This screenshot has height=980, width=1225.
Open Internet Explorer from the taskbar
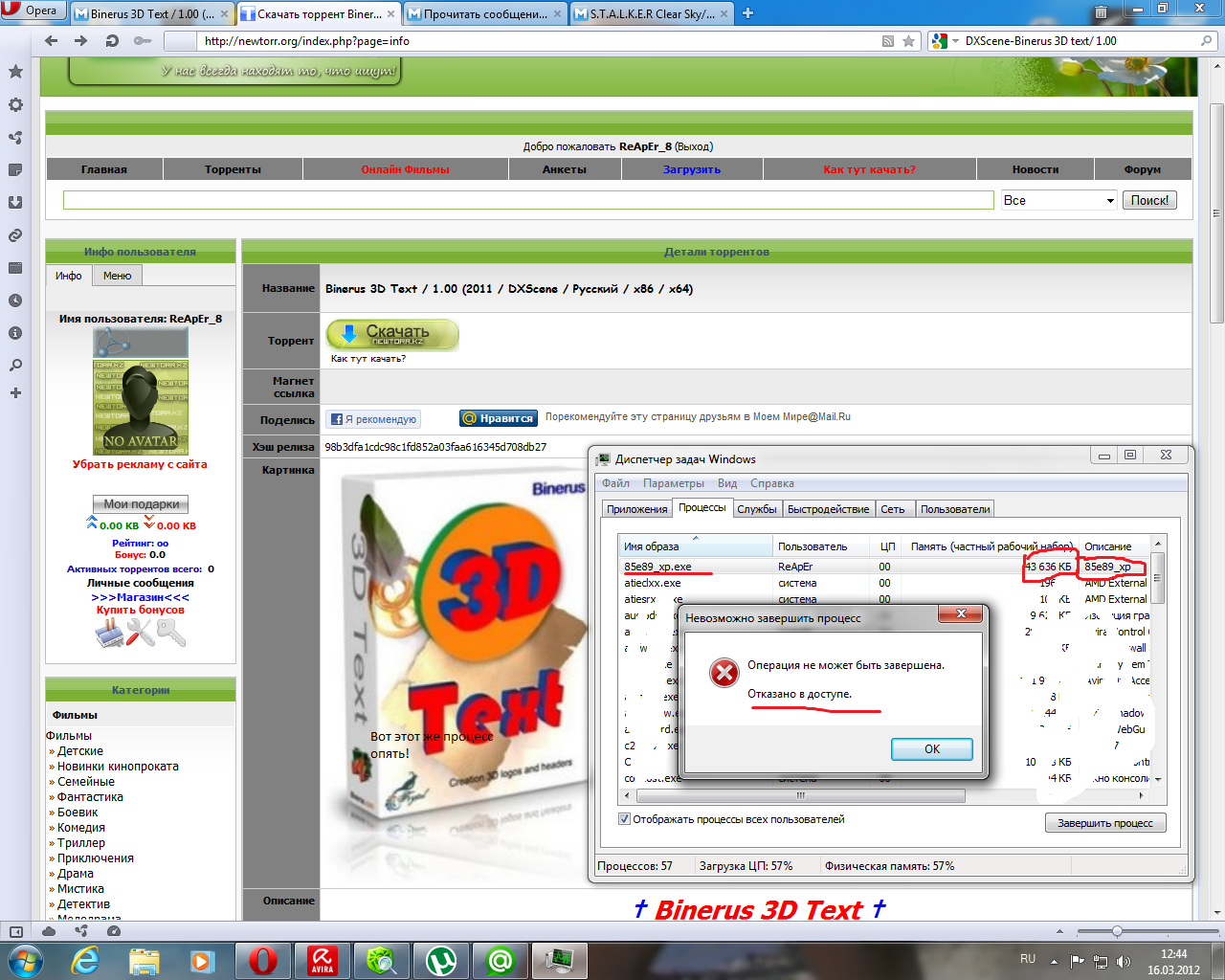coord(84,960)
